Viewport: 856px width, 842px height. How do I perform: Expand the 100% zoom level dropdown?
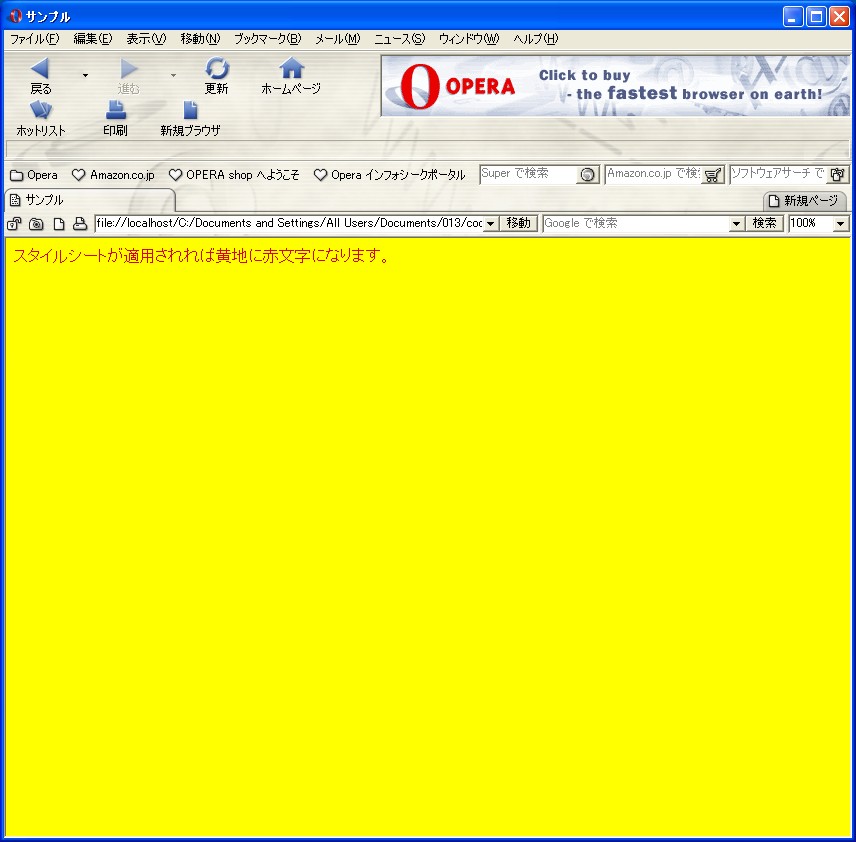[840, 224]
